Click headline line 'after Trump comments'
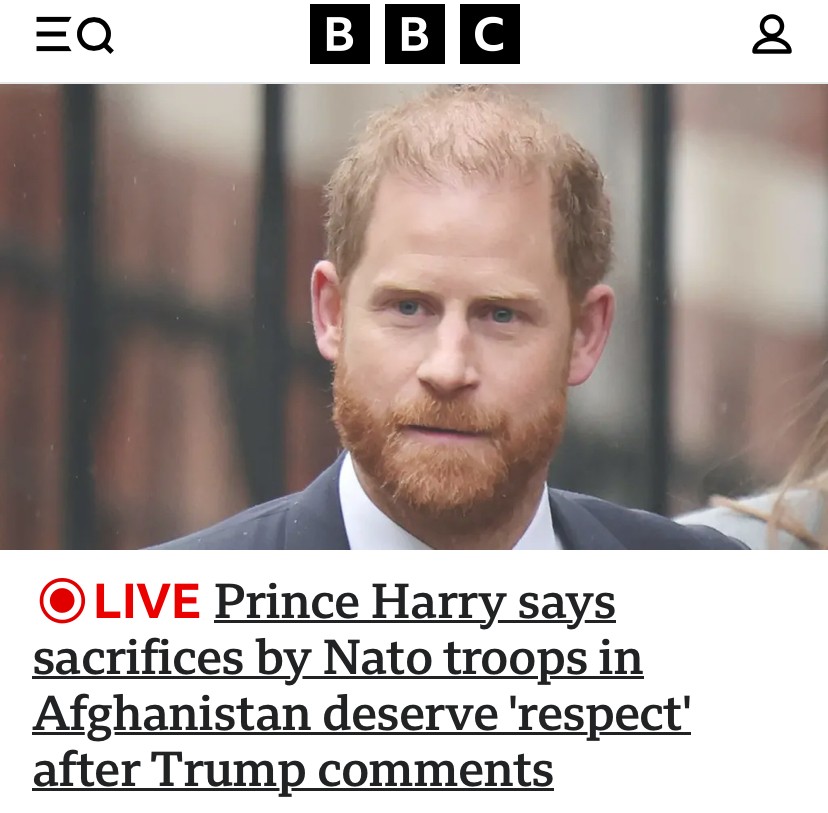 (x=293, y=771)
